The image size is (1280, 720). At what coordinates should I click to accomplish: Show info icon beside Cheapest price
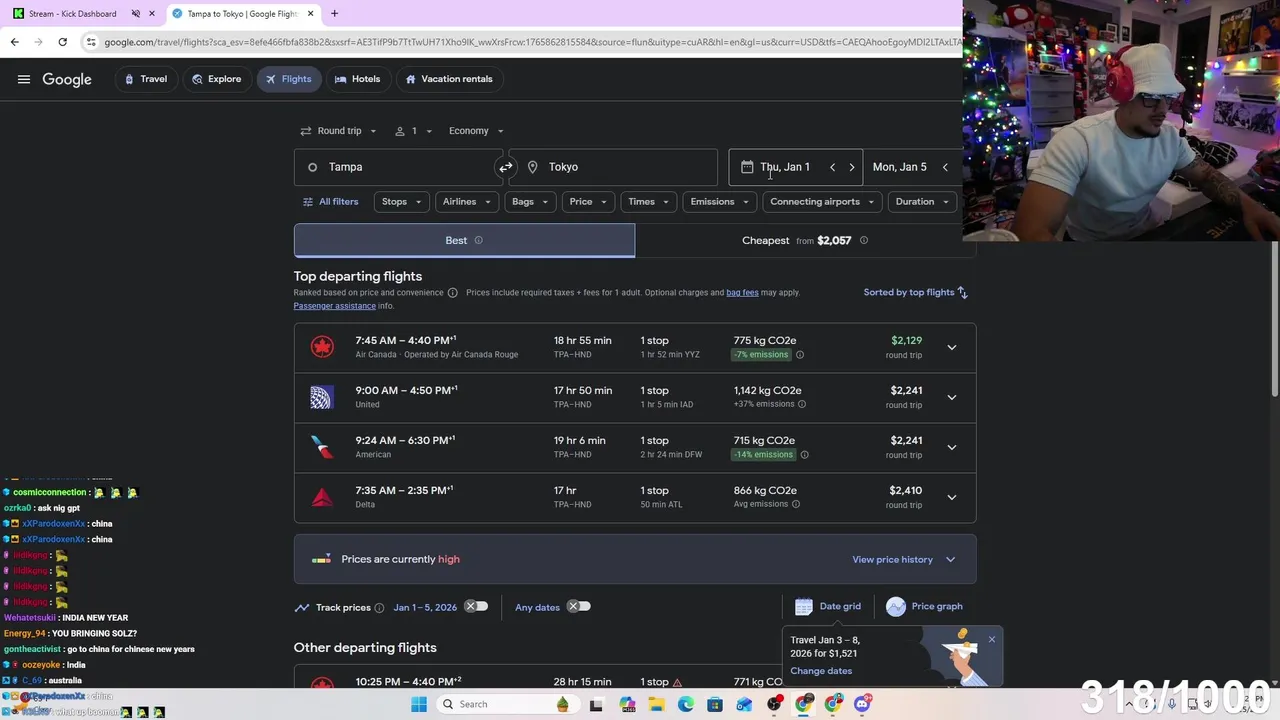click(864, 241)
